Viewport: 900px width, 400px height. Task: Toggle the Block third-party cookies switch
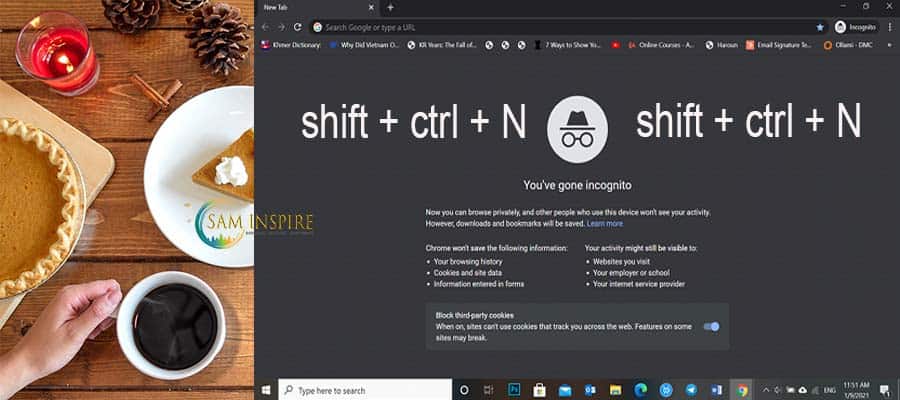click(x=711, y=327)
